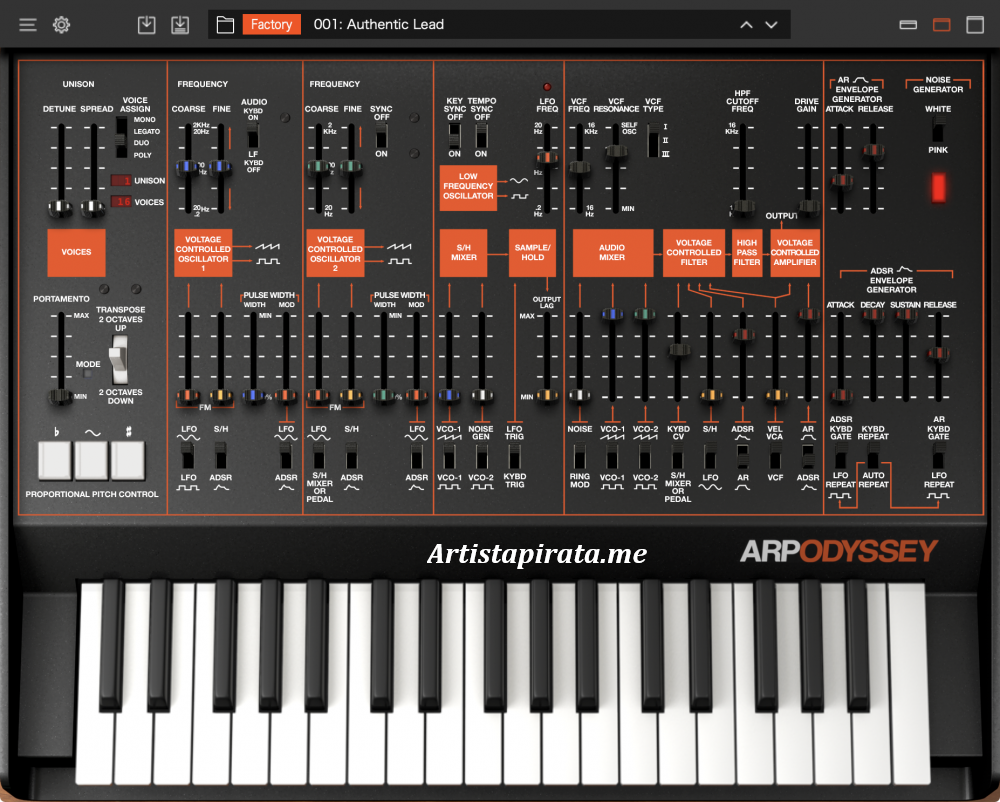The image size is (1000, 802).
Task: Click the save preset icon
Action: 181,24
